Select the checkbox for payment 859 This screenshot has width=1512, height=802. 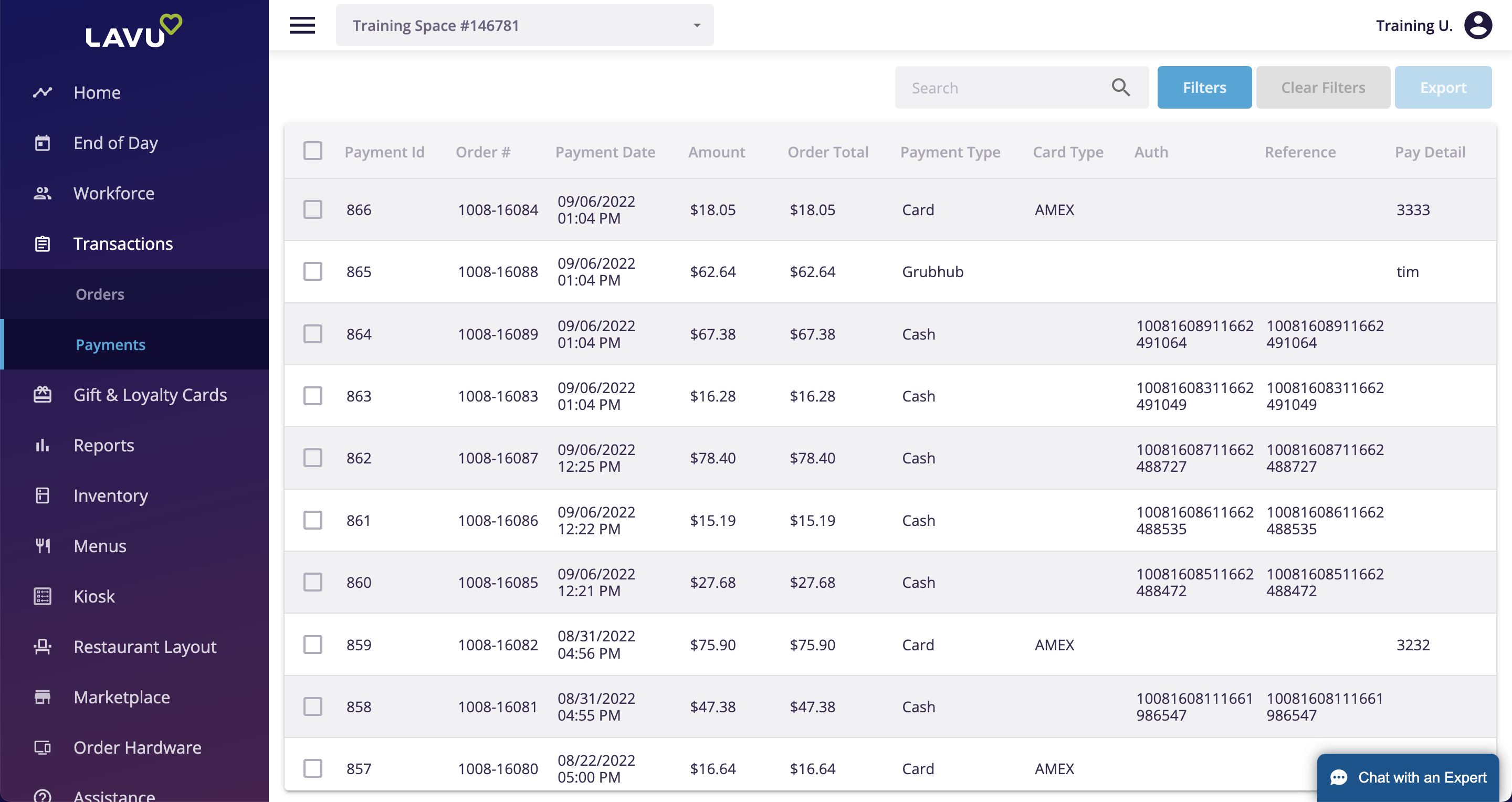click(313, 644)
